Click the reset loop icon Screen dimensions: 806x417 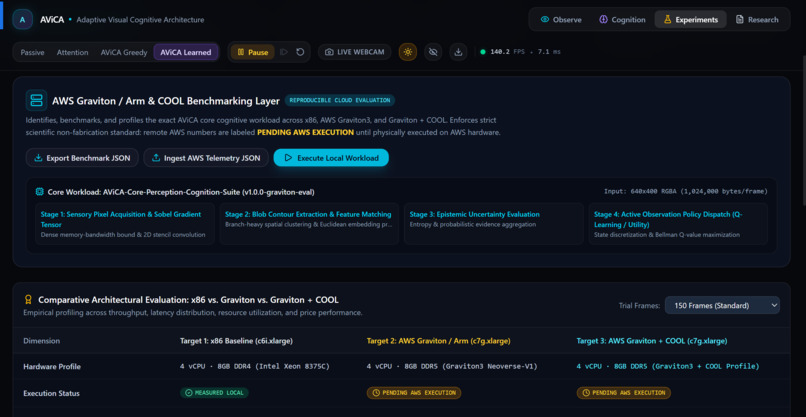pyautogui.click(x=300, y=52)
